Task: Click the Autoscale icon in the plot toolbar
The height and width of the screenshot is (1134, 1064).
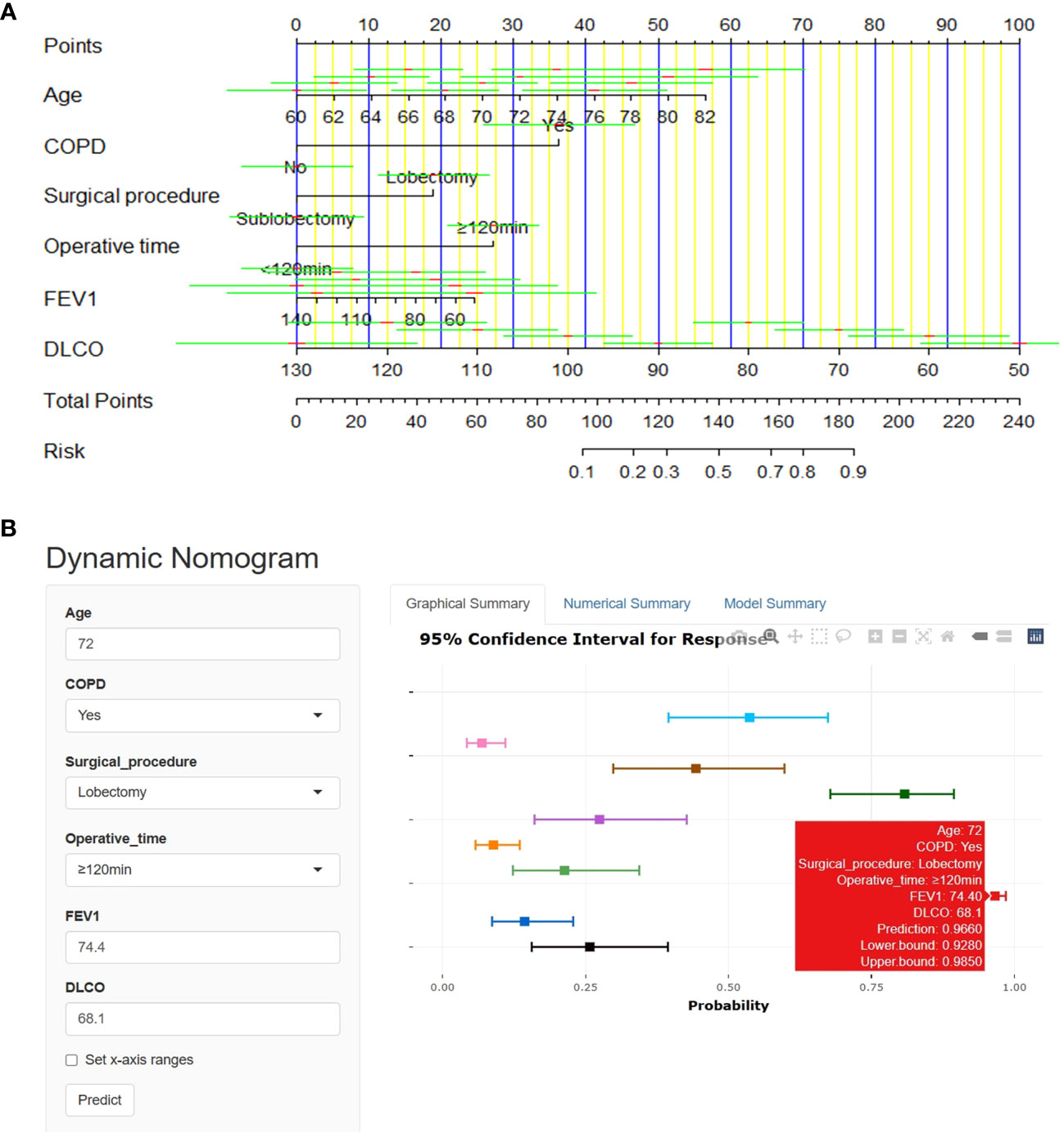Action: [x=923, y=636]
